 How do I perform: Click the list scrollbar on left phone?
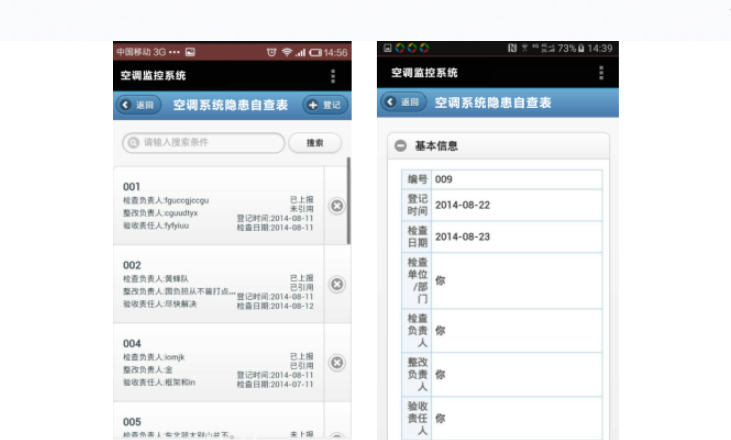click(348, 200)
